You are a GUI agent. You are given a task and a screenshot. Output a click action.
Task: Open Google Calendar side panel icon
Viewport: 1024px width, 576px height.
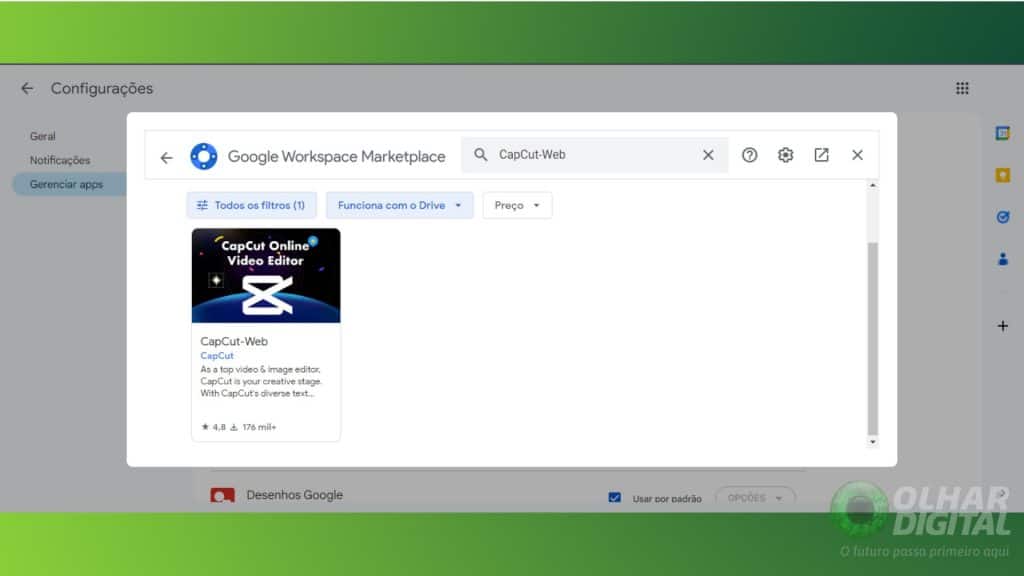(1002, 133)
